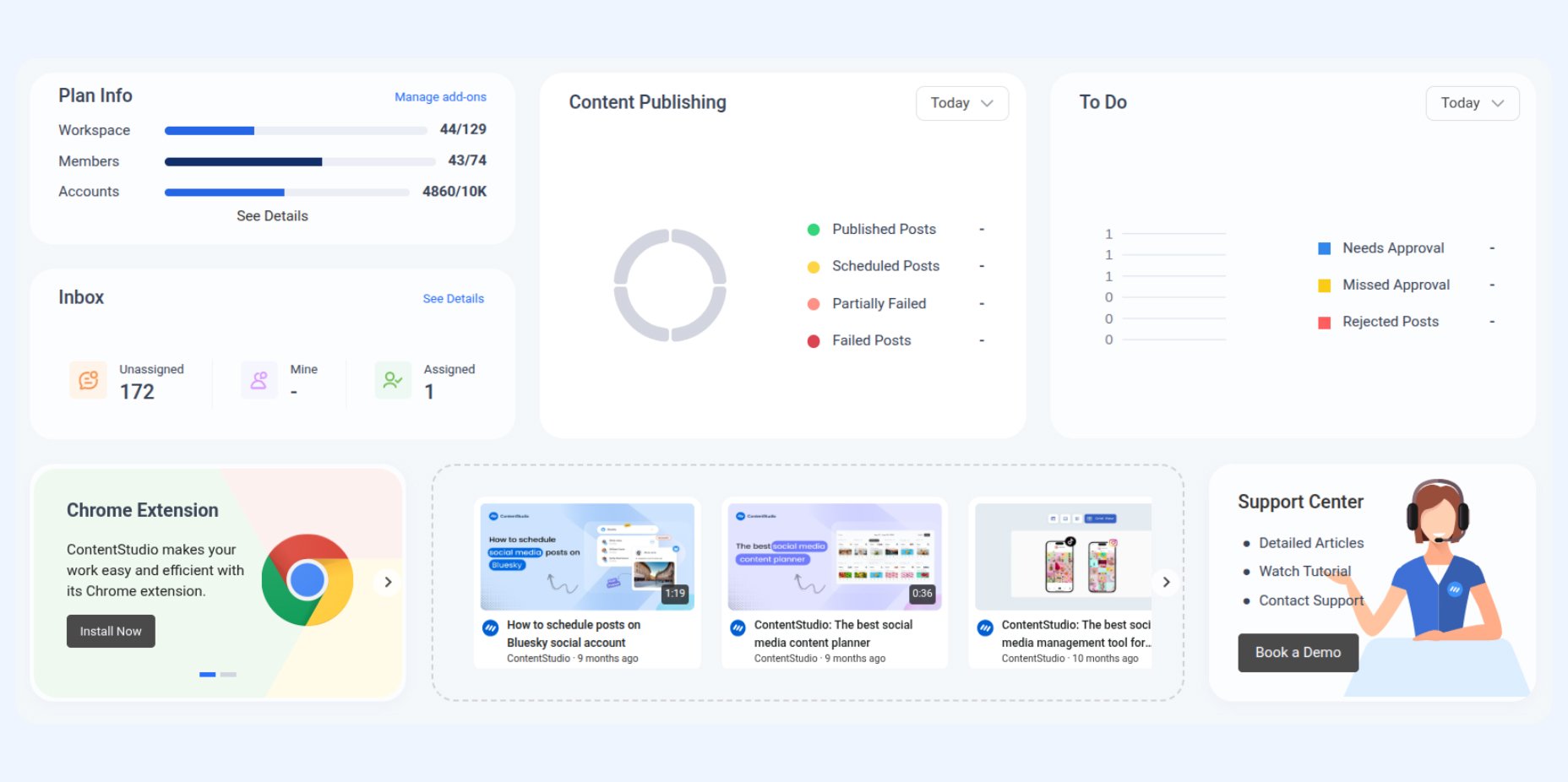Open Manage add-ons in Plan Info

440,96
